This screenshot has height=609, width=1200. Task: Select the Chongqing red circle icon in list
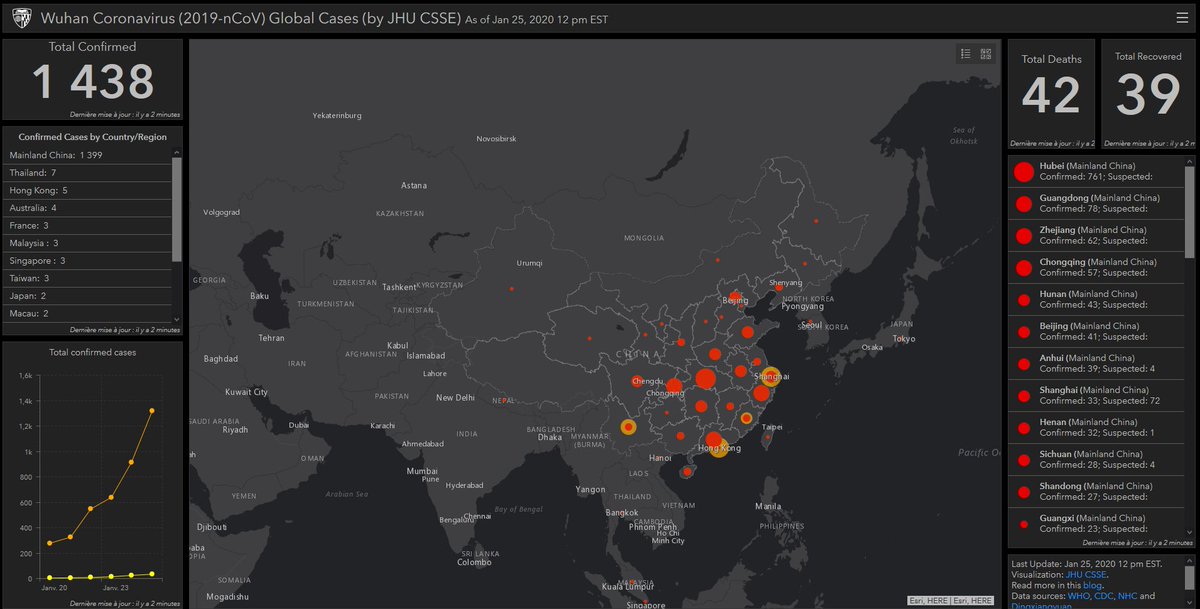coord(1023,267)
